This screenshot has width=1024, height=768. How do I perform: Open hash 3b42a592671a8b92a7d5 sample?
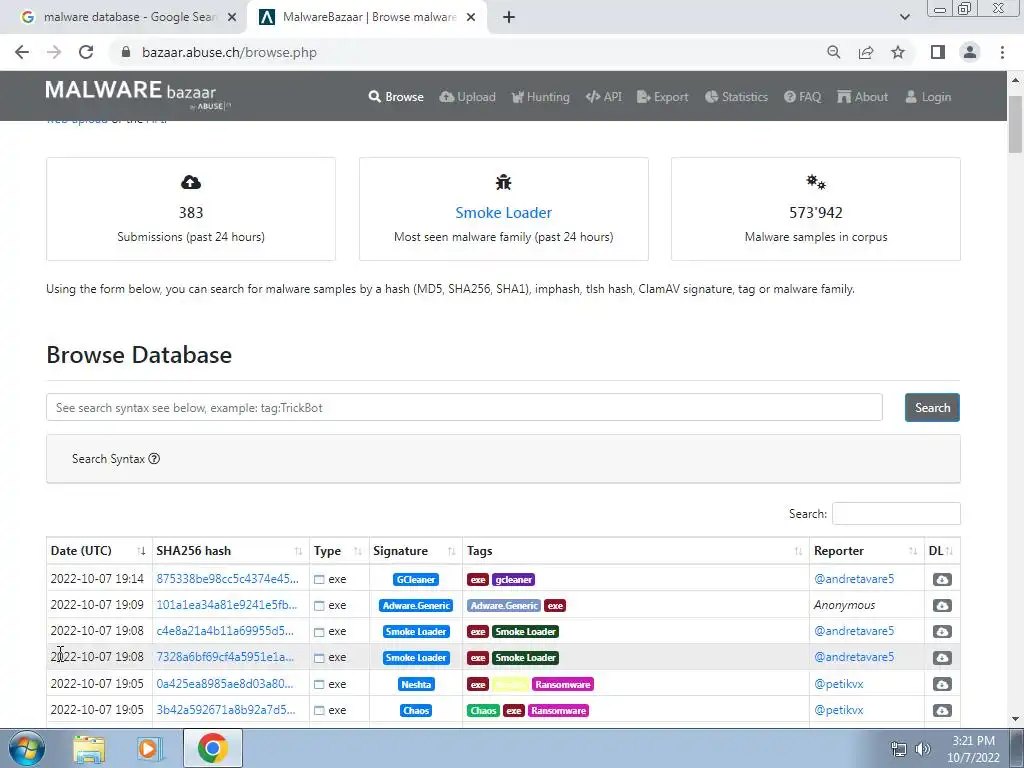pos(225,710)
